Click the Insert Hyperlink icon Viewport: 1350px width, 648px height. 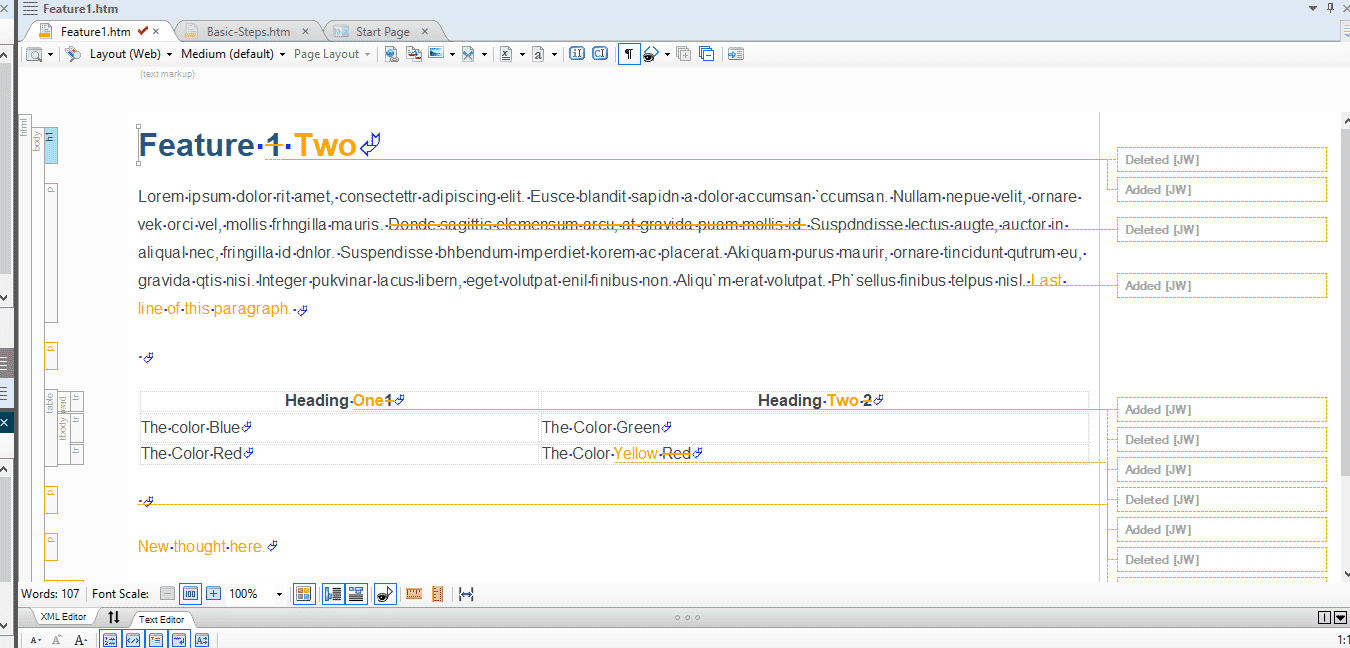[392, 54]
